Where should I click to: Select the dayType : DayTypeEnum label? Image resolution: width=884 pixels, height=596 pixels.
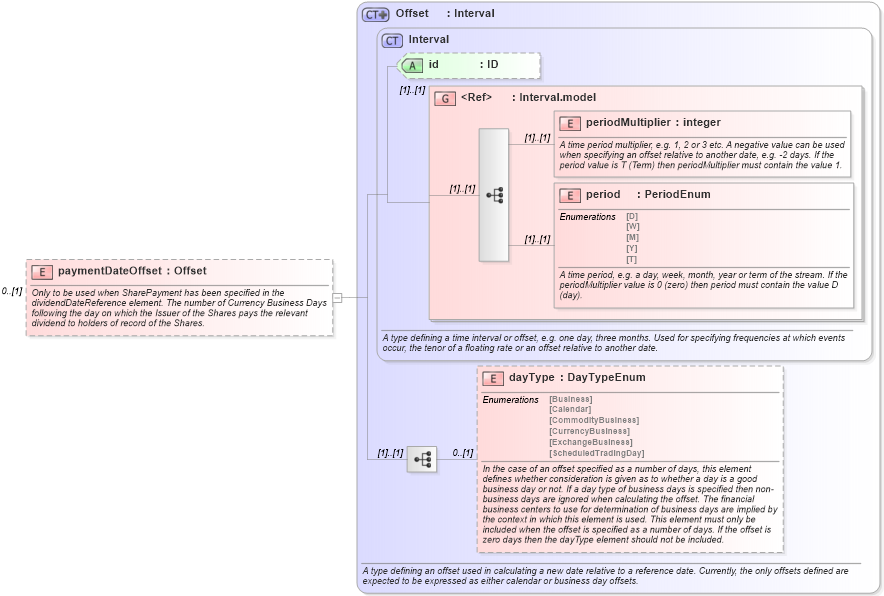coord(577,377)
